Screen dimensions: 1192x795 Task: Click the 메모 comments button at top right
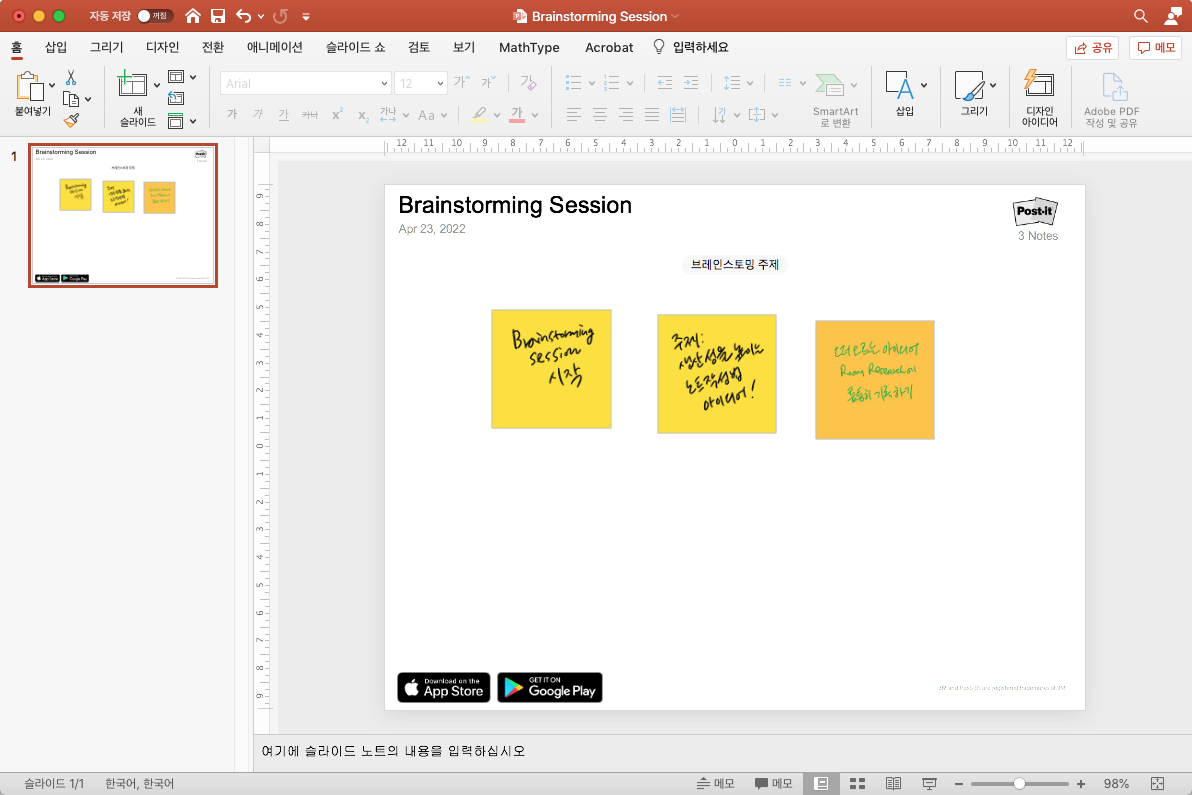pyautogui.click(x=1156, y=48)
